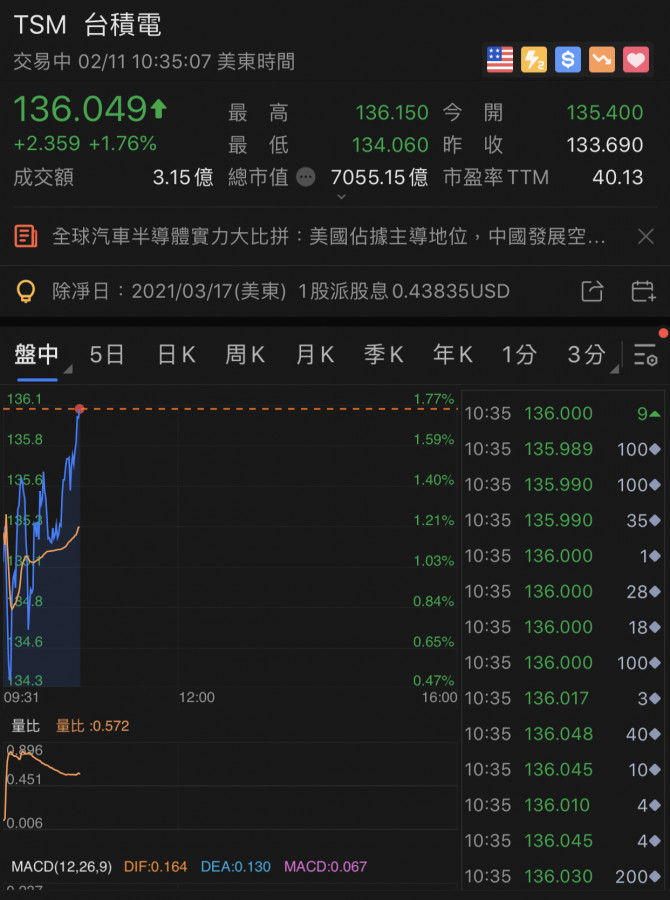
Task: Select the 盤中 intraday tab
Action: pos(37,355)
